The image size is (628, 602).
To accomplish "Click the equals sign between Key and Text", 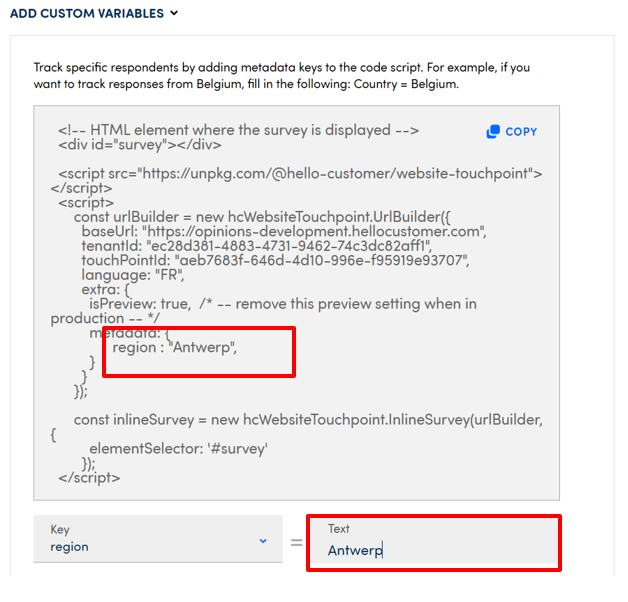I will click(296, 542).
